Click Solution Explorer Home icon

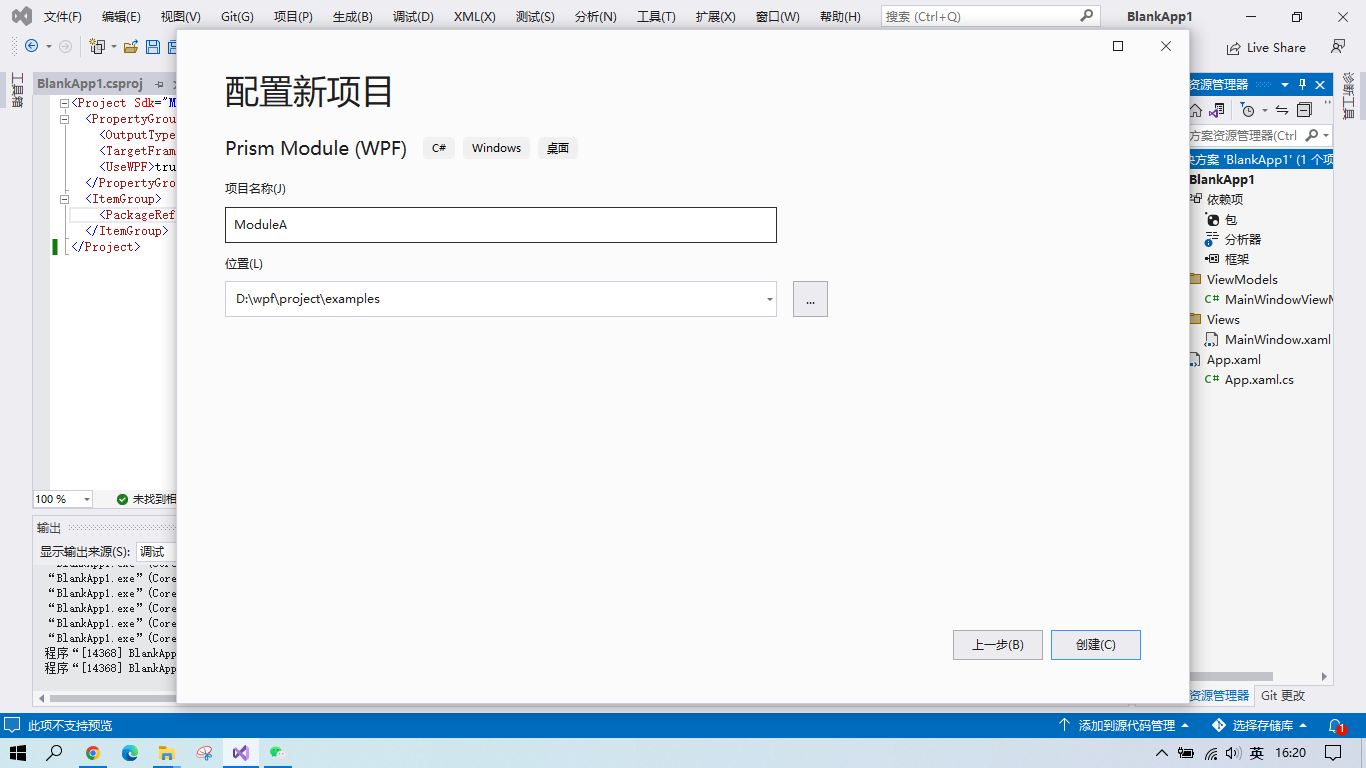(x=1196, y=110)
